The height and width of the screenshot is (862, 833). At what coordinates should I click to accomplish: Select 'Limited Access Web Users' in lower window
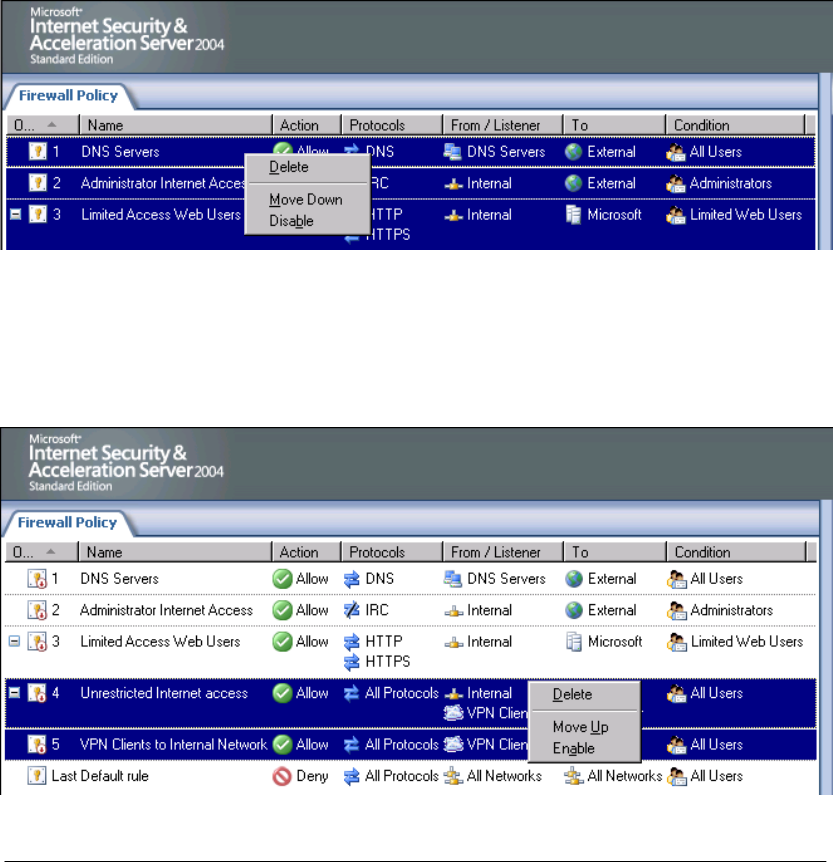pyautogui.click(x=160, y=642)
